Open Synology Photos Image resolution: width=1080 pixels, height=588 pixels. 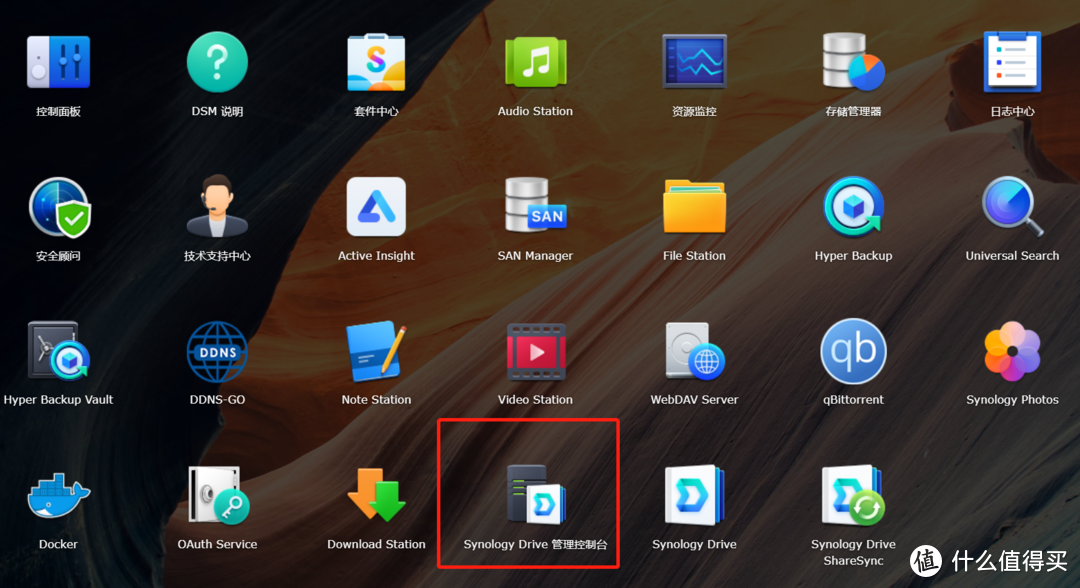coord(1012,351)
